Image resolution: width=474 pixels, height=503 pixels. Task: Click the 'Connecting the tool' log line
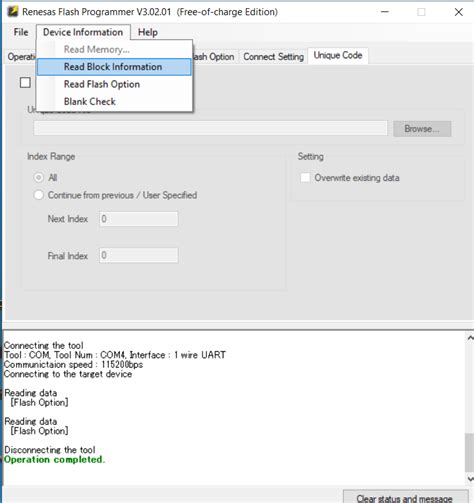pyautogui.click(x=44, y=345)
